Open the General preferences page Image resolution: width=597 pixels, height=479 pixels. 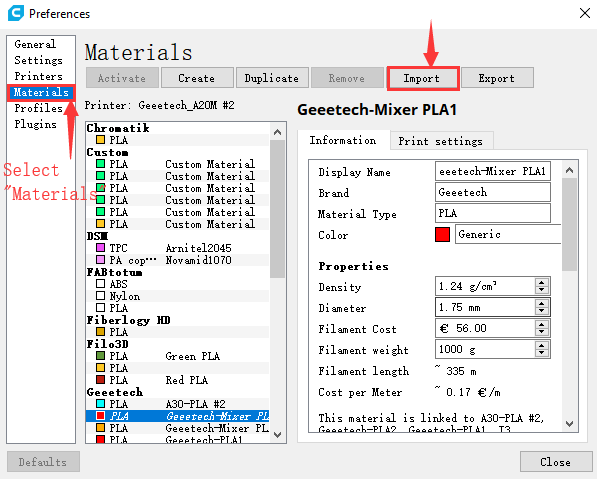click(x=35, y=44)
